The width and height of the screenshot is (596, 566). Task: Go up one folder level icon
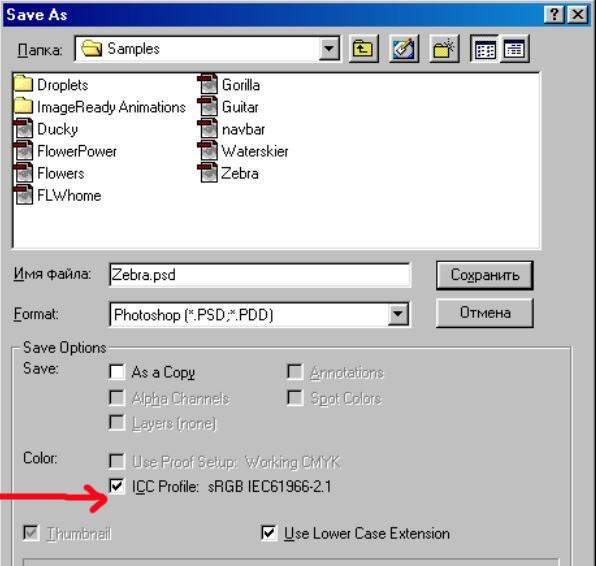363,48
